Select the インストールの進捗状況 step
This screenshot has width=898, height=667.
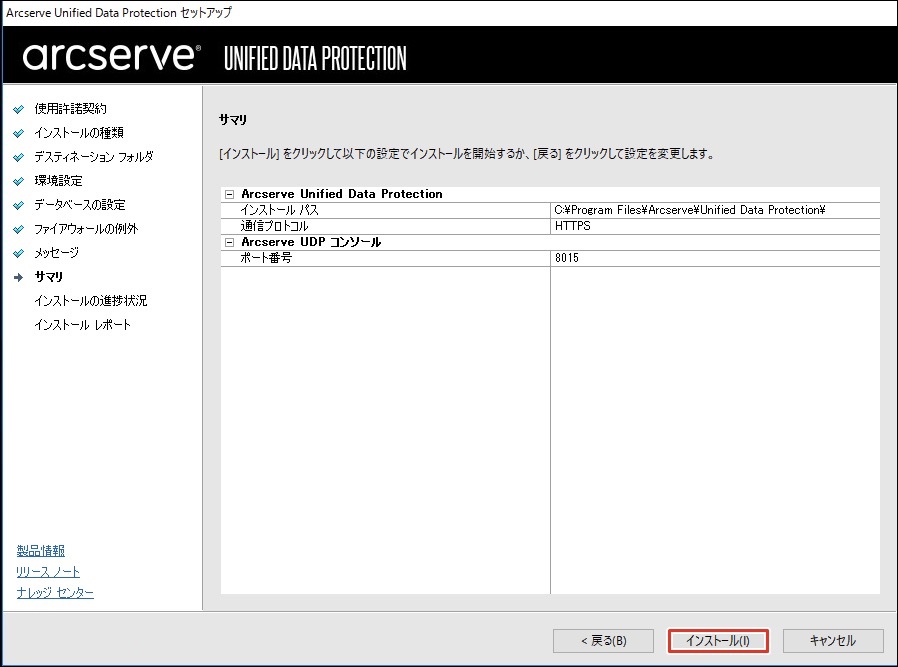point(90,301)
